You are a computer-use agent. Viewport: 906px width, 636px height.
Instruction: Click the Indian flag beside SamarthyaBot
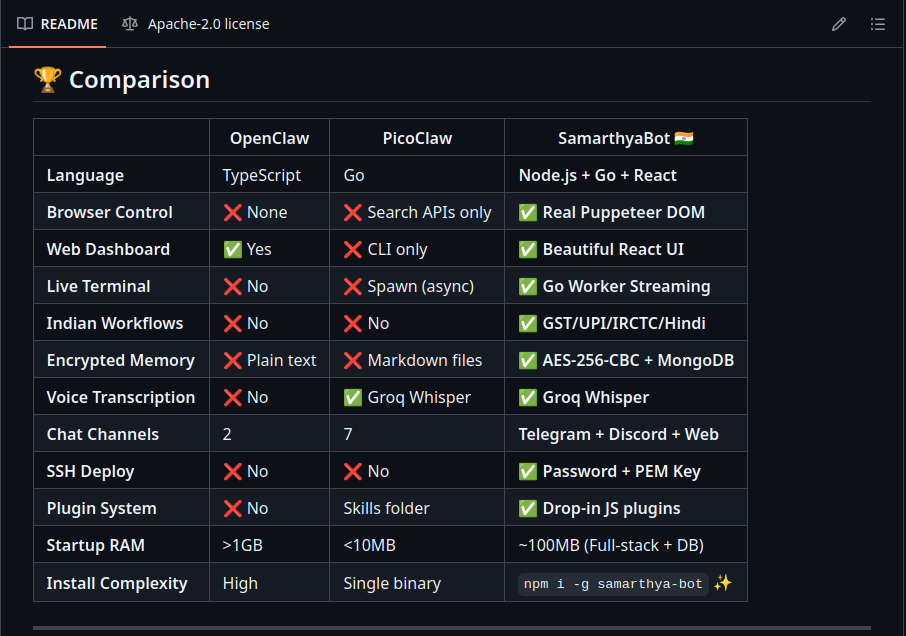click(x=683, y=137)
